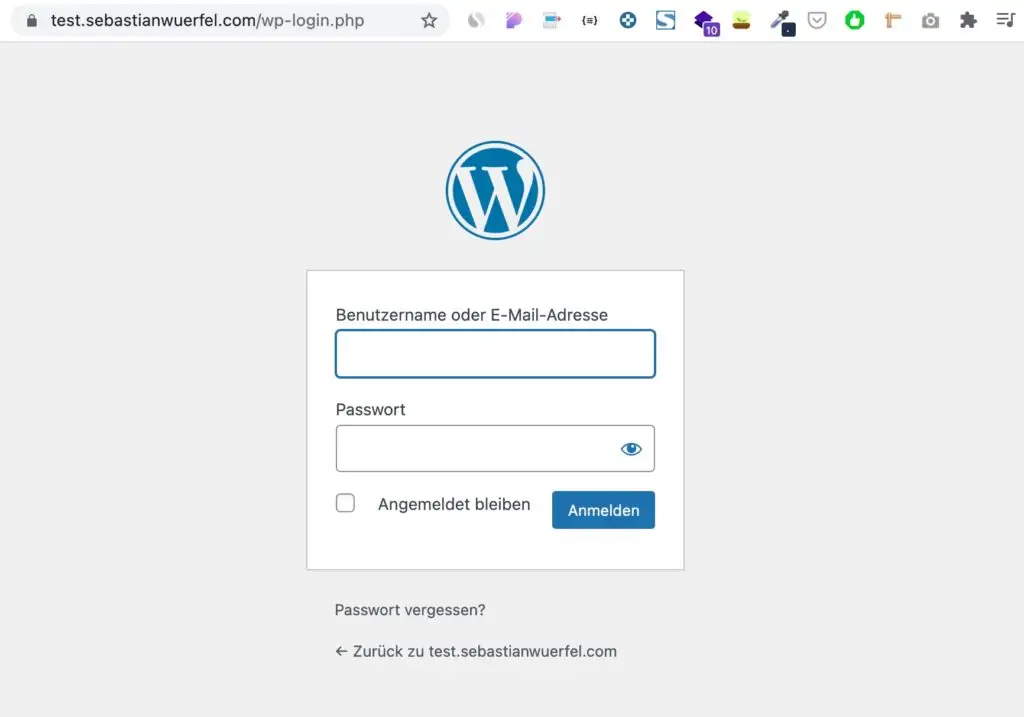Open the tan signpost extension icon
This screenshot has height=717, width=1024.
click(893, 21)
